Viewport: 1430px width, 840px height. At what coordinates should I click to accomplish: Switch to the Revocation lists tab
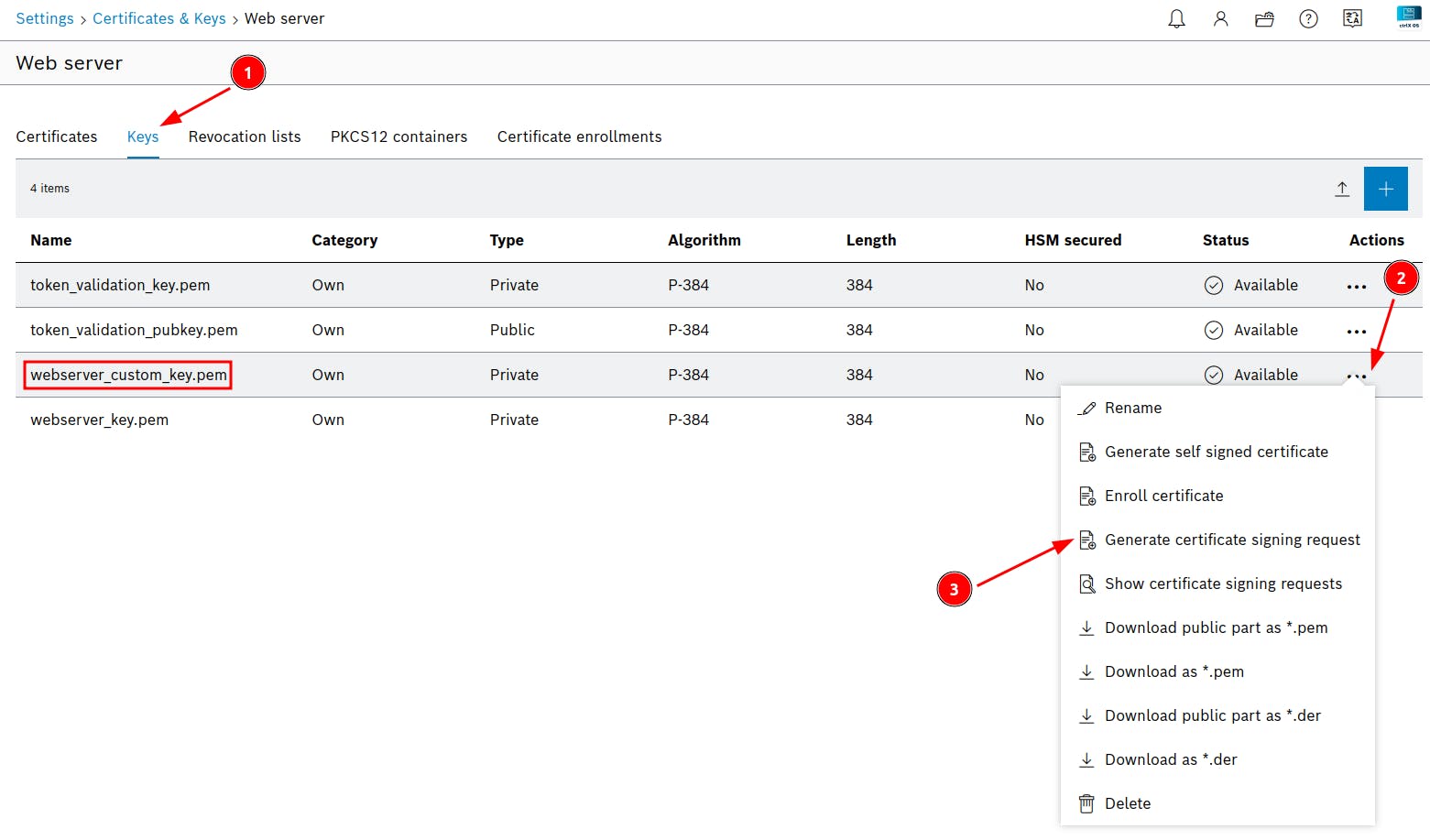coord(245,136)
